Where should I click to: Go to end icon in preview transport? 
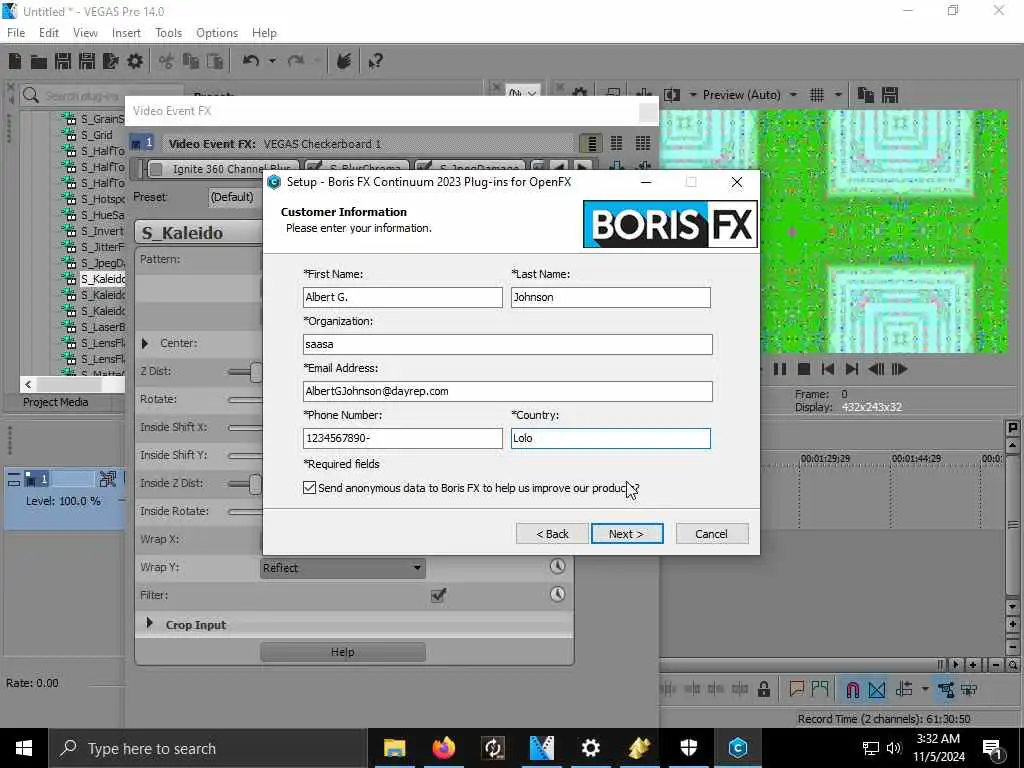[x=852, y=369]
